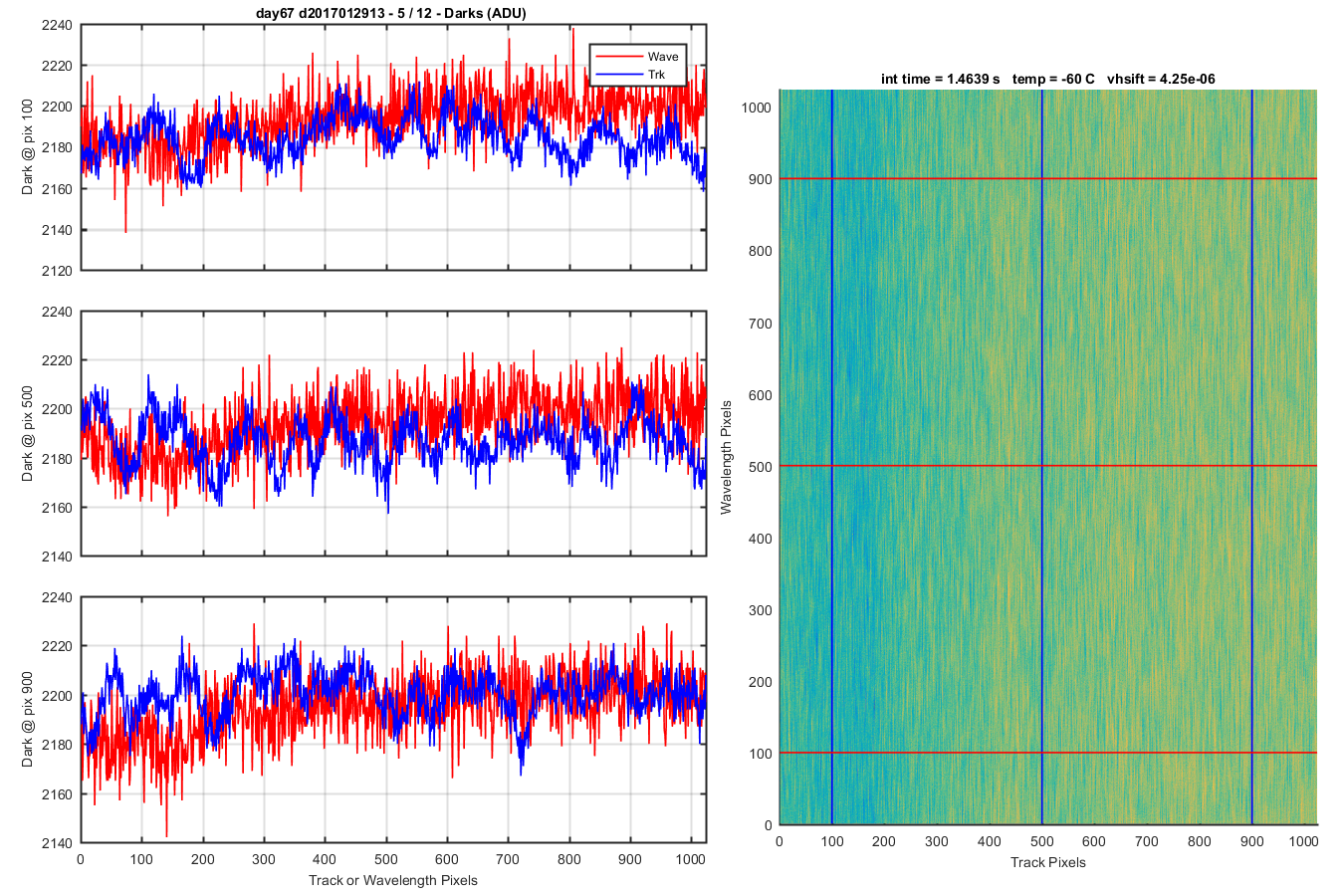Click blue vertical line at track pixel 100
The image size is (1344, 896).
coord(831,457)
